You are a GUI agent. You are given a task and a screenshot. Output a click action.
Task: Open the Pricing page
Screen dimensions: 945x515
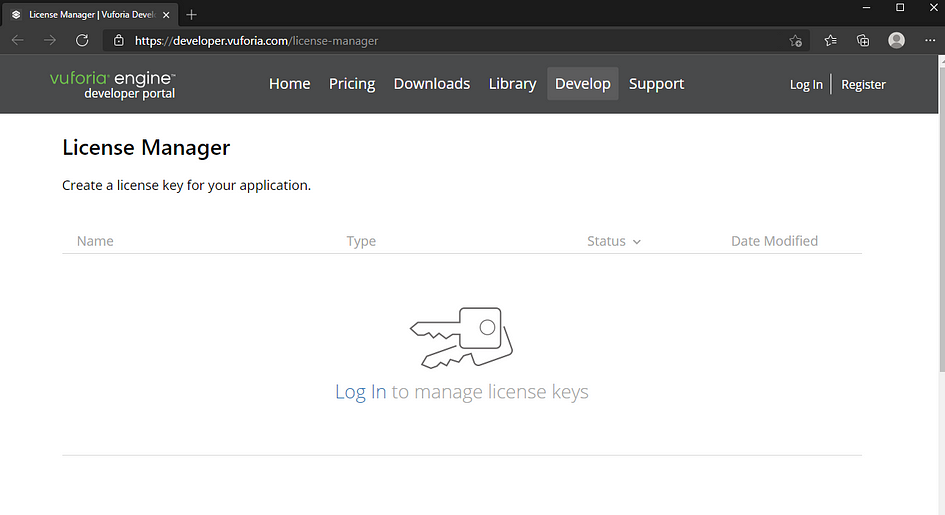pyautogui.click(x=352, y=84)
